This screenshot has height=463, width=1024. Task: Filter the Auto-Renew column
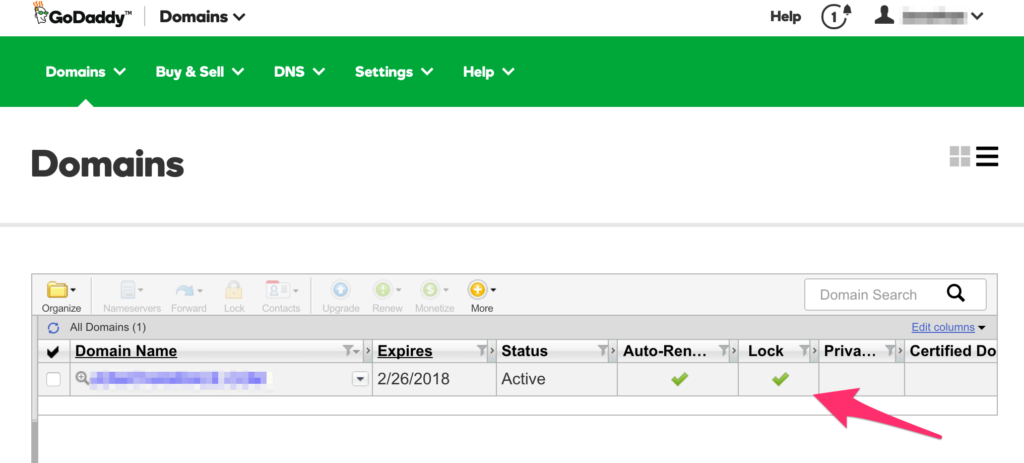pyautogui.click(x=724, y=351)
